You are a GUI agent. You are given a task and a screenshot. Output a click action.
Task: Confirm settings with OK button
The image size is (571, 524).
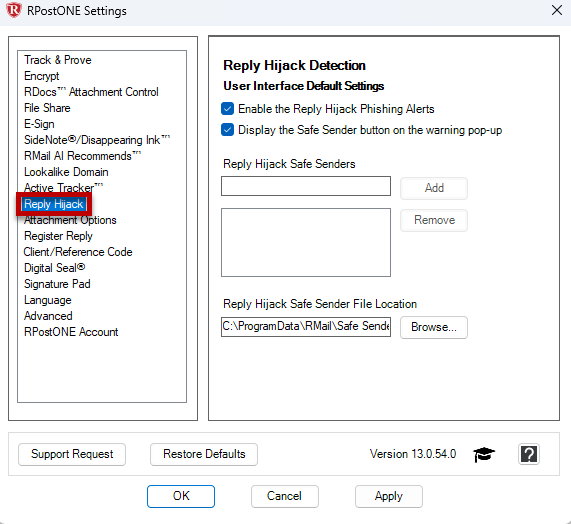pos(181,496)
